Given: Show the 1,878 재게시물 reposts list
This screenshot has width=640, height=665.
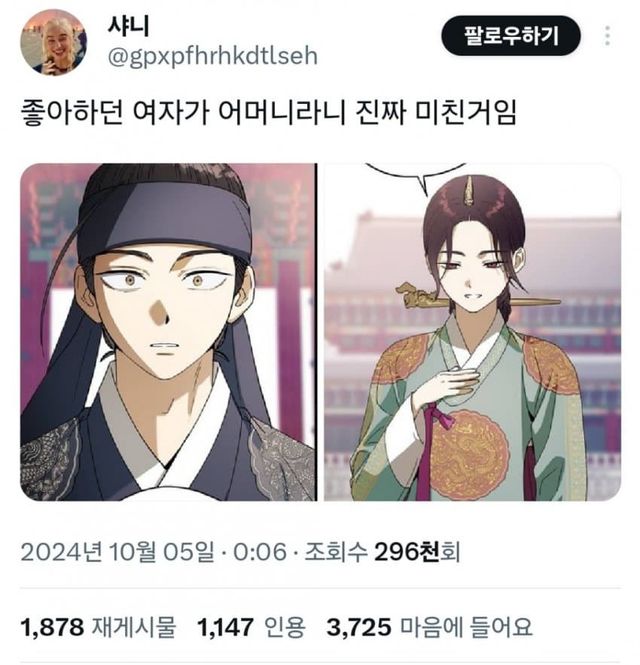Looking at the screenshot, I should [x=98, y=627].
